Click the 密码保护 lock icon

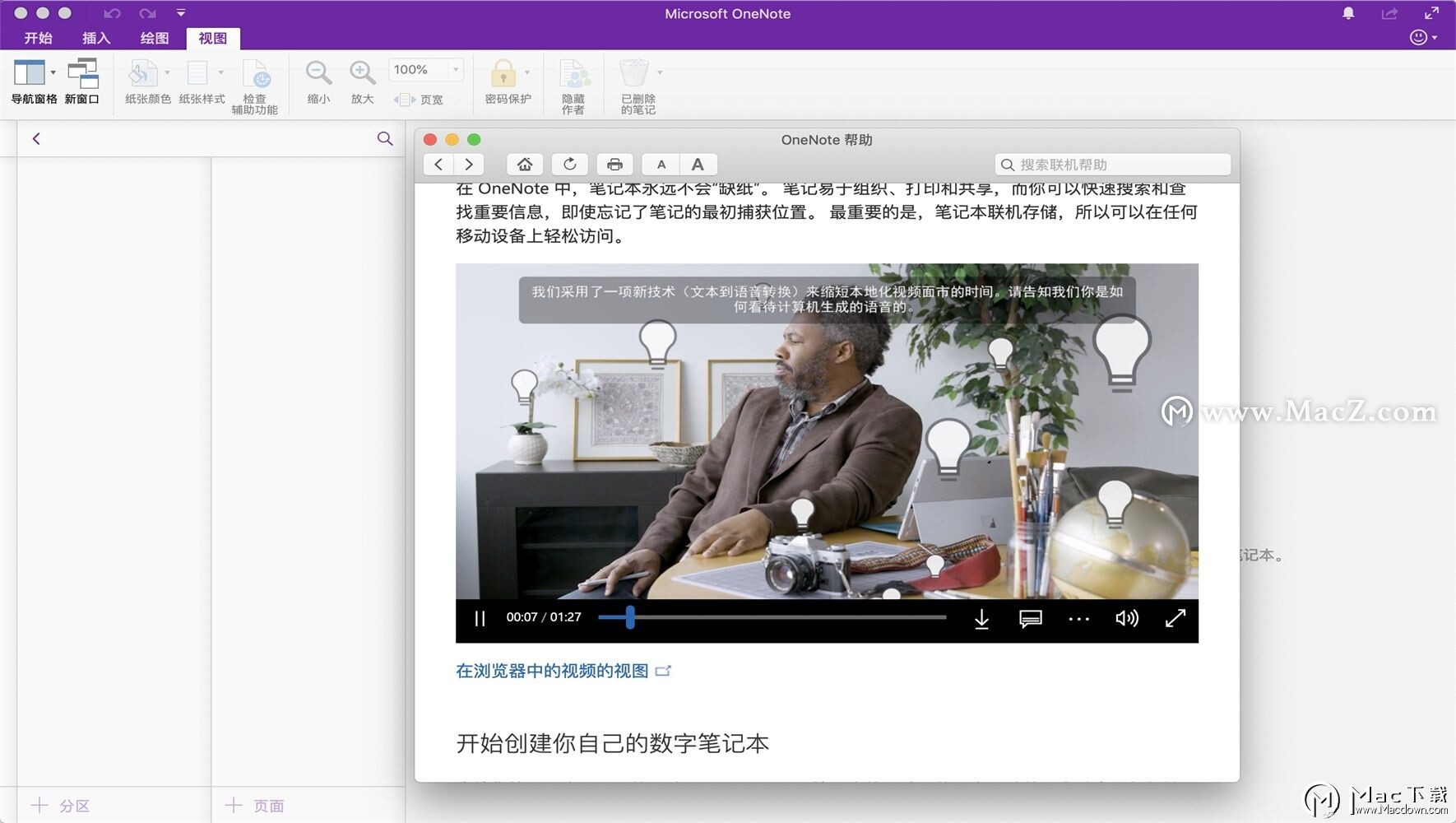click(503, 72)
